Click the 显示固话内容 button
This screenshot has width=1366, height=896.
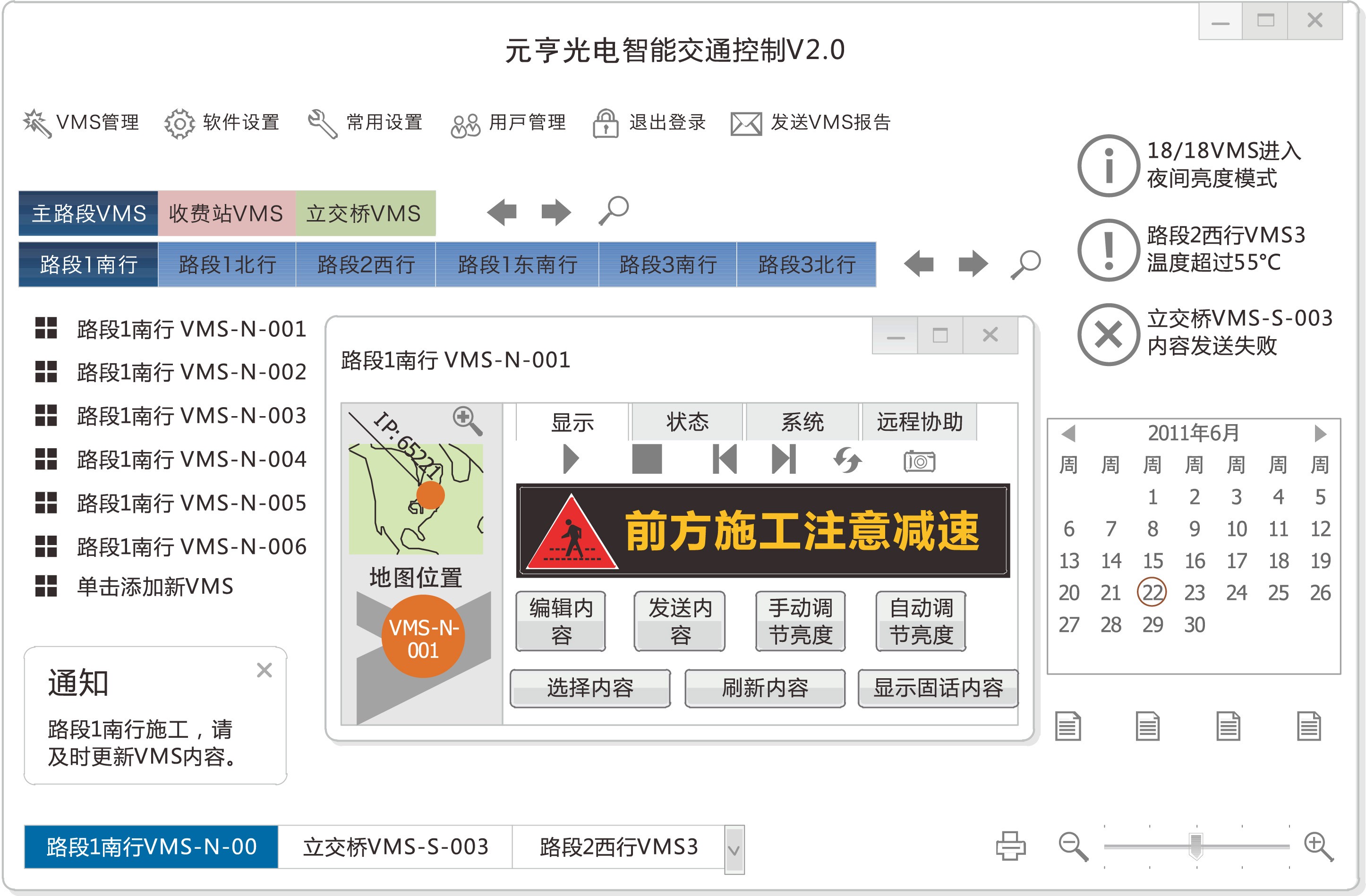[937, 688]
